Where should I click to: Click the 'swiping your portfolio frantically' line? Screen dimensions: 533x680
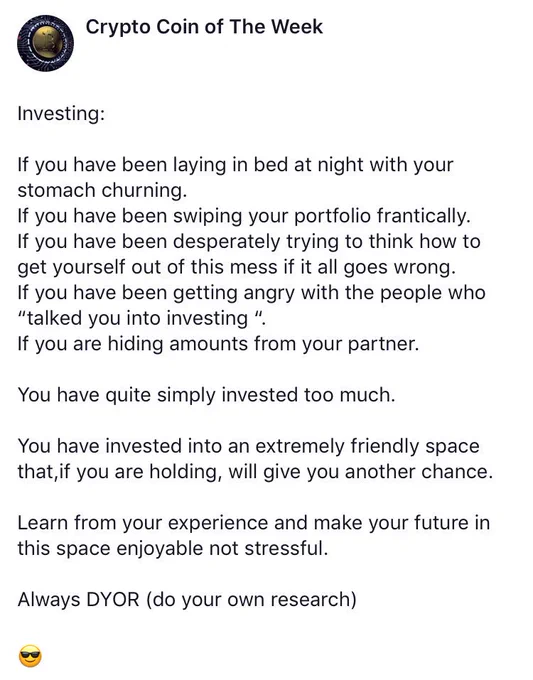click(x=244, y=216)
